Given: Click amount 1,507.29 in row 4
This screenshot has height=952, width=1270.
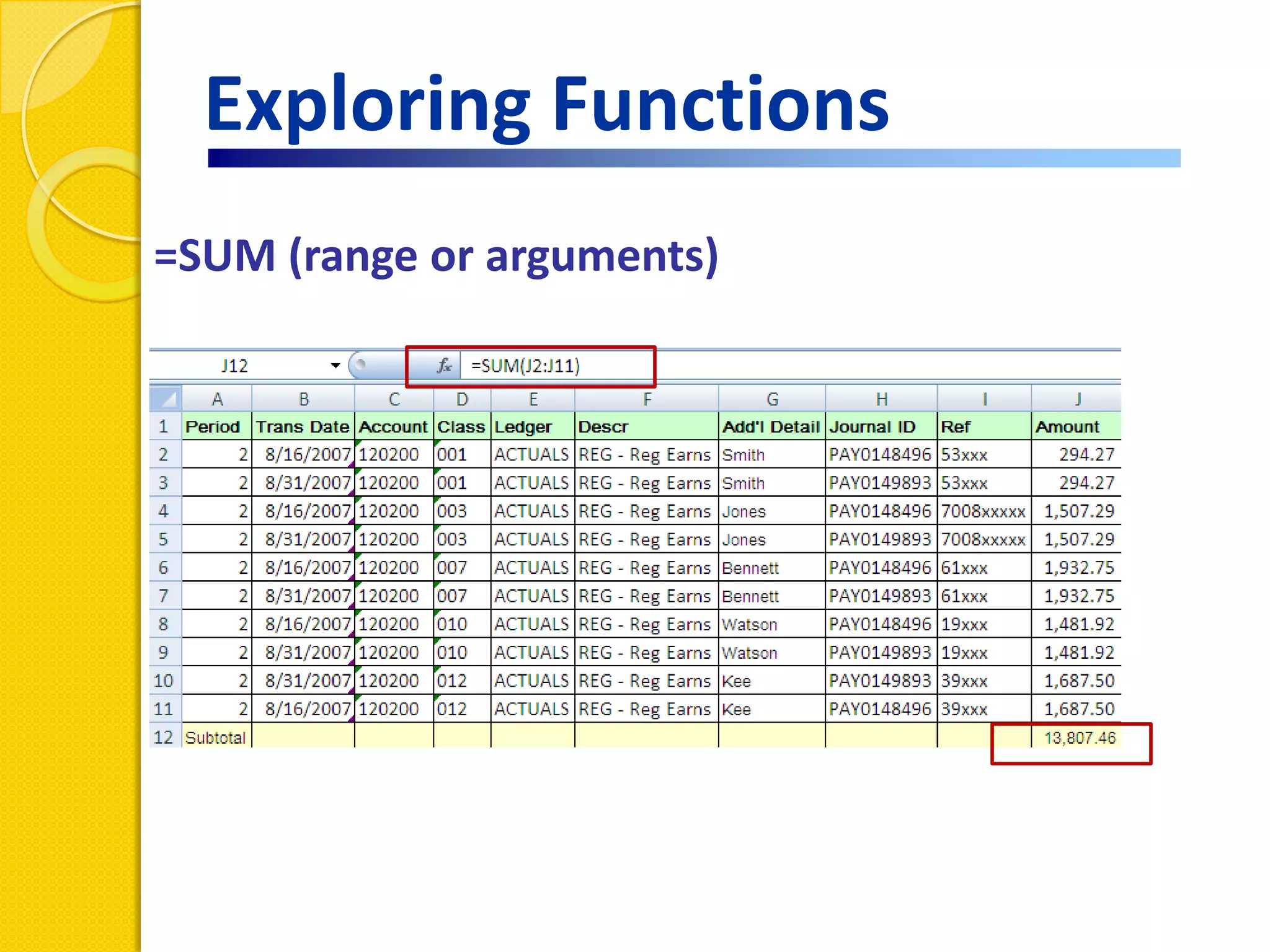Looking at the screenshot, I should point(1077,511).
